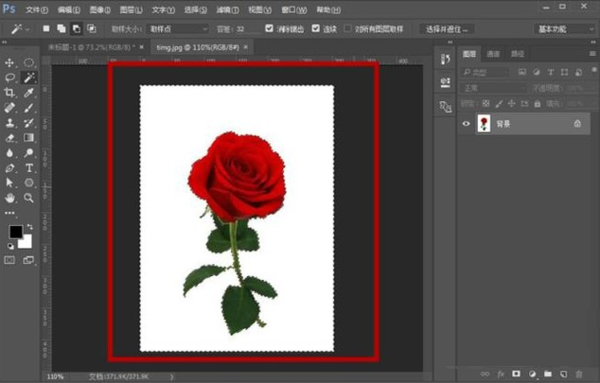The width and height of the screenshot is (600, 383).
Task: Open the Layers panel options menu
Action: (592, 54)
